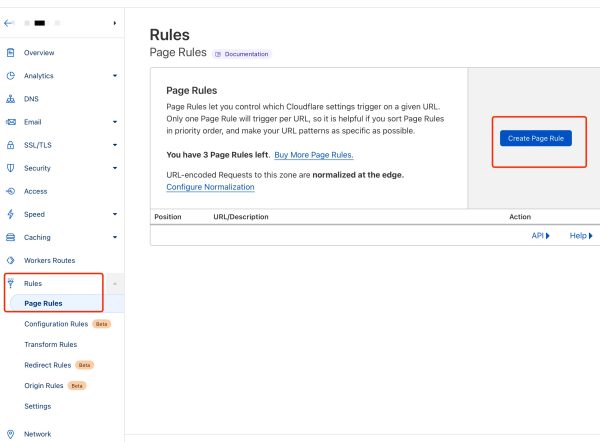Click the Action column header
600x442 pixels.
(x=520, y=217)
